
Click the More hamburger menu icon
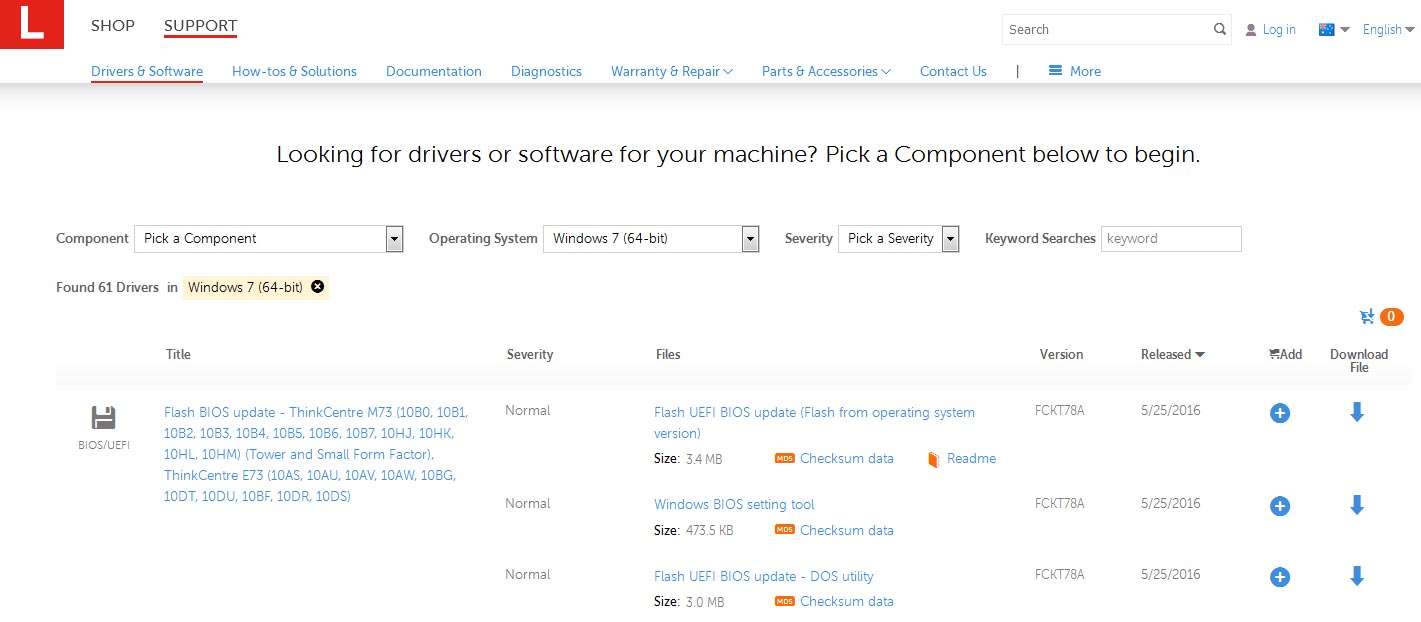coord(1055,71)
